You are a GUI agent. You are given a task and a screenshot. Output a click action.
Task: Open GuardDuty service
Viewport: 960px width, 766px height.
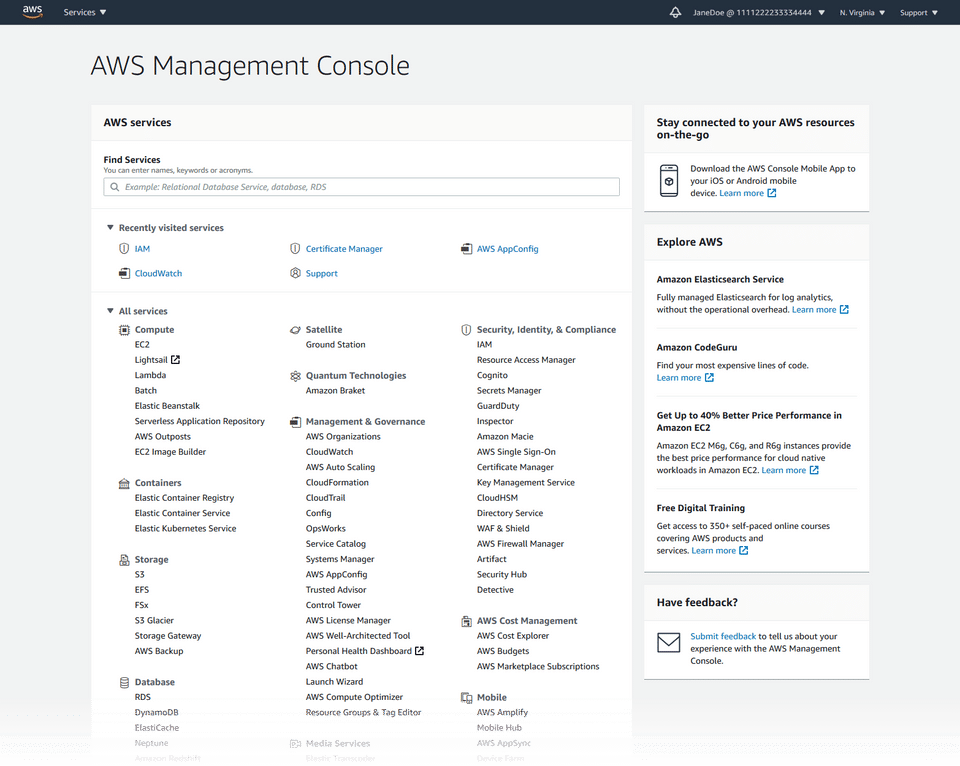click(x=498, y=406)
